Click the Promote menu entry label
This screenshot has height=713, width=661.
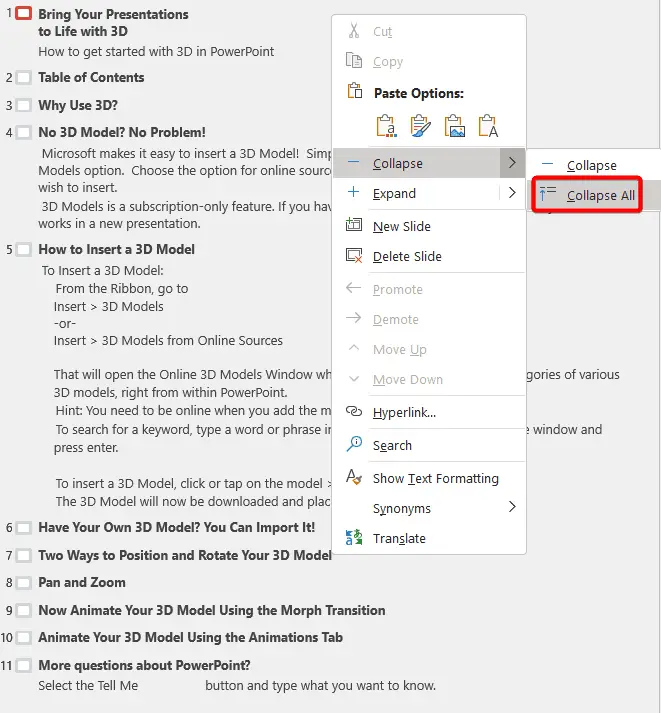(x=398, y=290)
